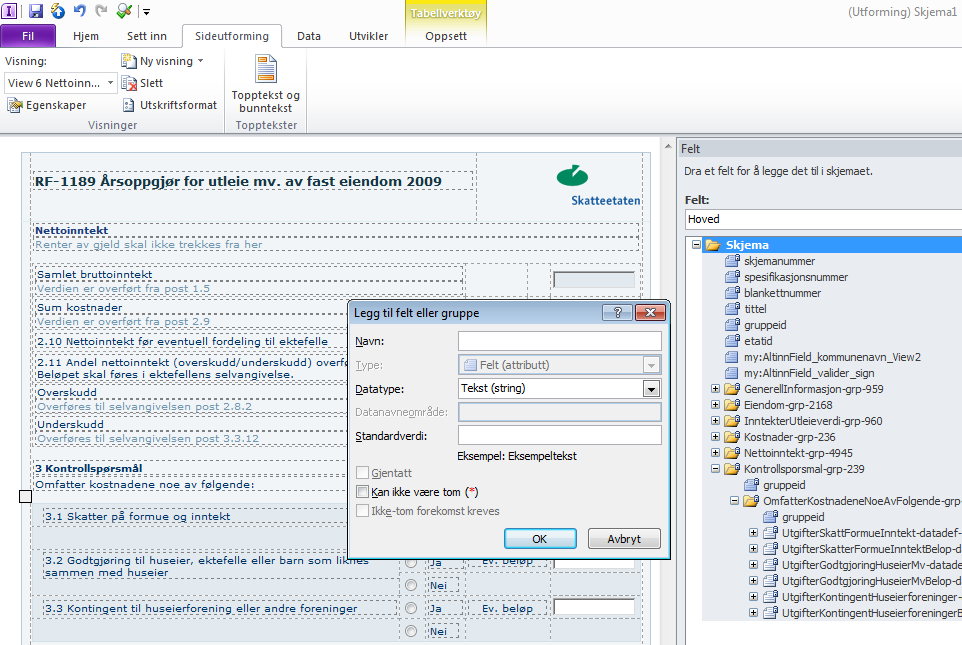Click the folder icon beside Eiendom-grp-2168
The width and height of the screenshot is (962, 645).
(x=733, y=404)
